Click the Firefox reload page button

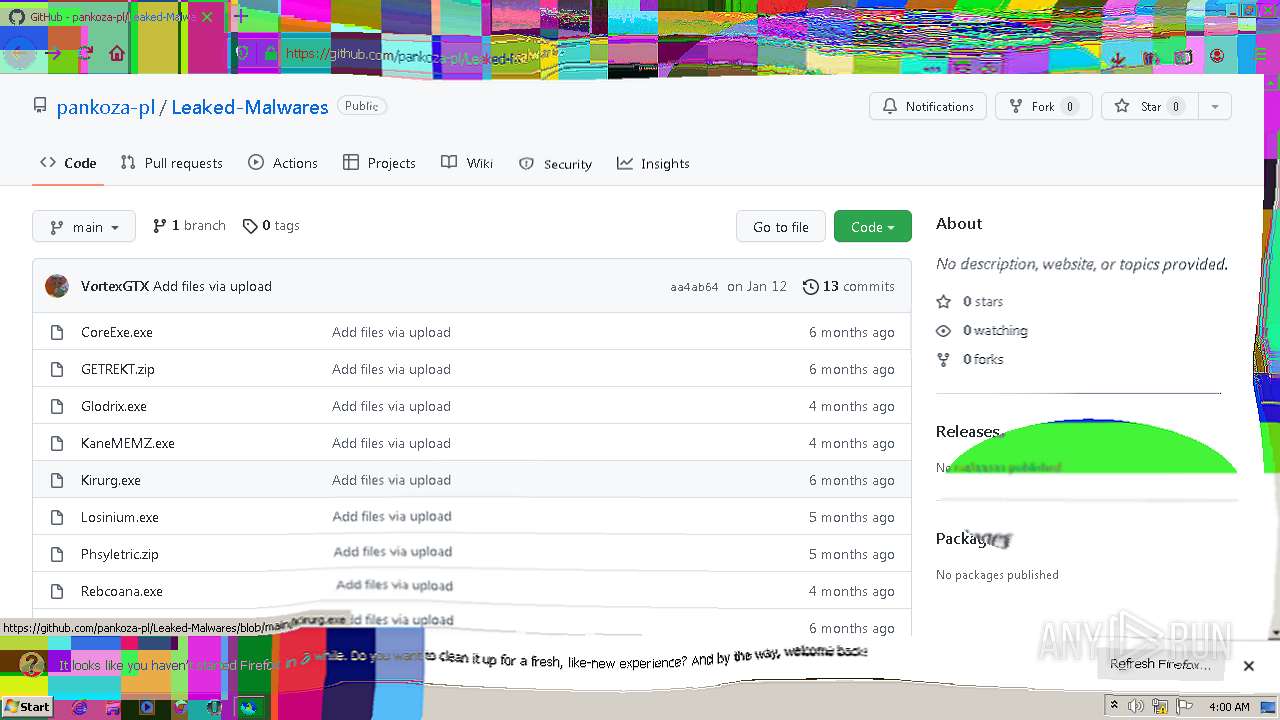[x=85, y=53]
